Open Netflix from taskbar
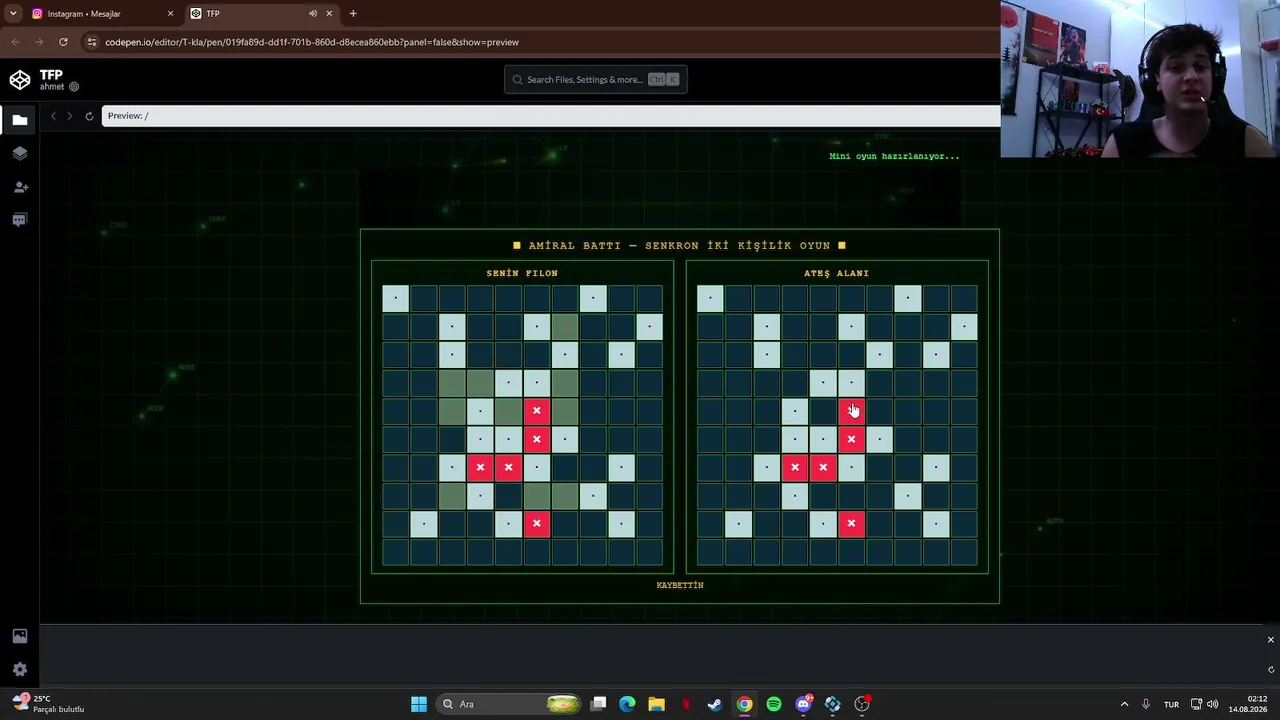The image size is (1280, 720). click(x=686, y=704)
